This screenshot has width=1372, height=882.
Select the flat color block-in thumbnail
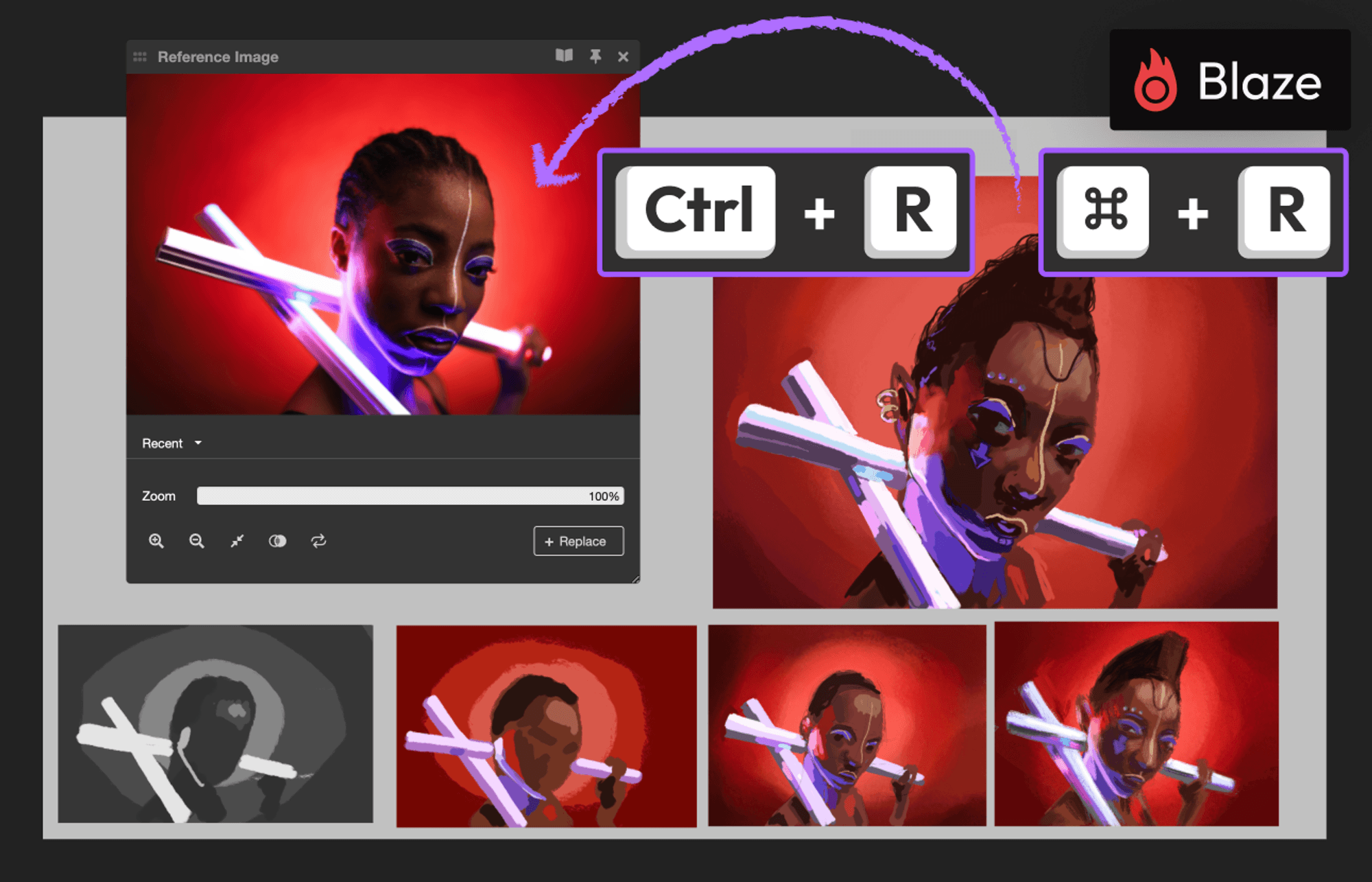point(546,726)
